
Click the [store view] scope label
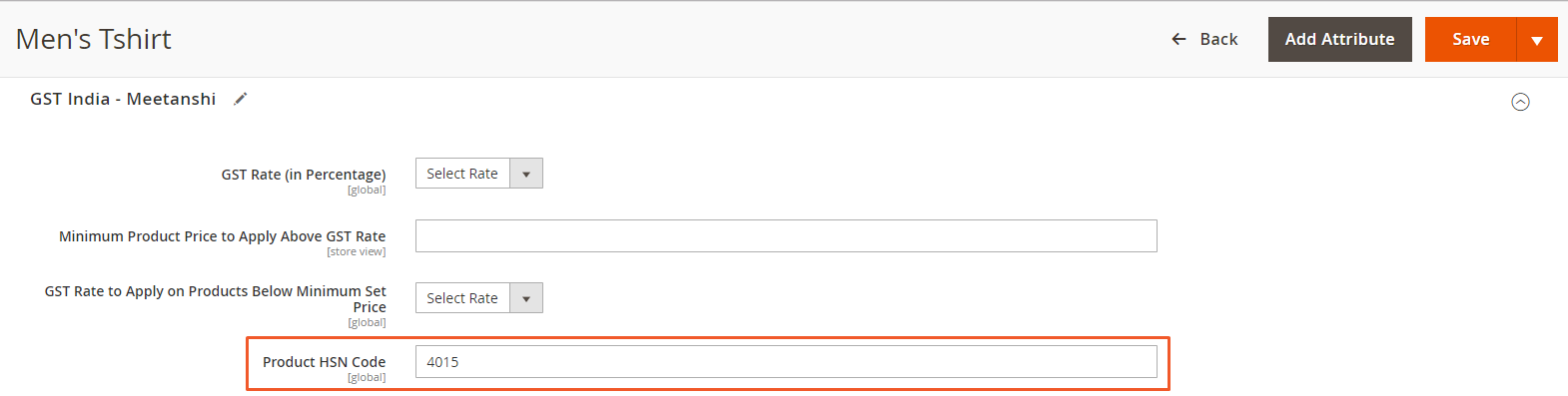[x=356, y=252]
